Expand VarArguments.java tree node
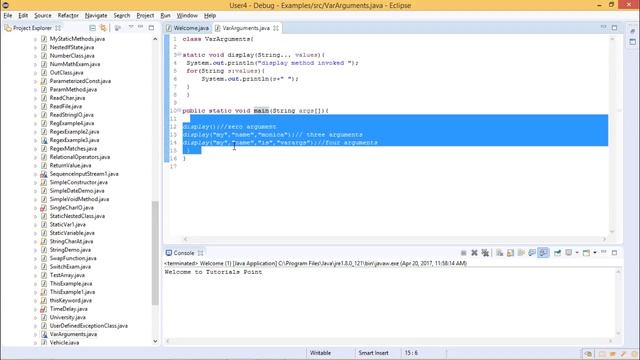Screen dimensions: 640x360 coord(36,334)
